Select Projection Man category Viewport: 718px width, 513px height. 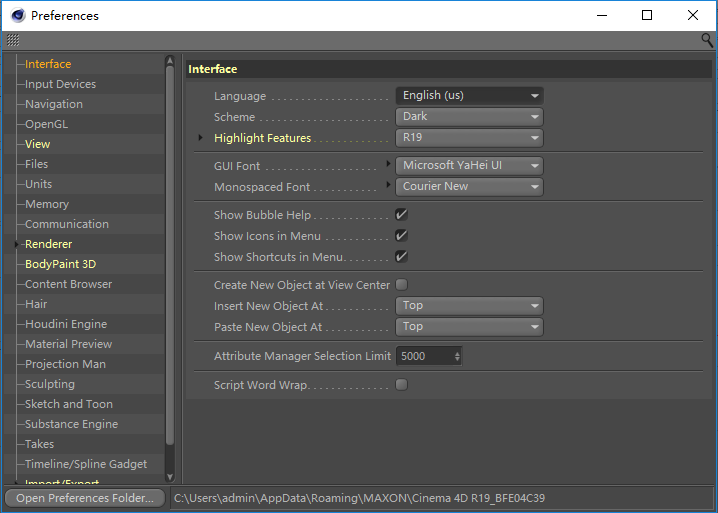[x=65, y=364]
